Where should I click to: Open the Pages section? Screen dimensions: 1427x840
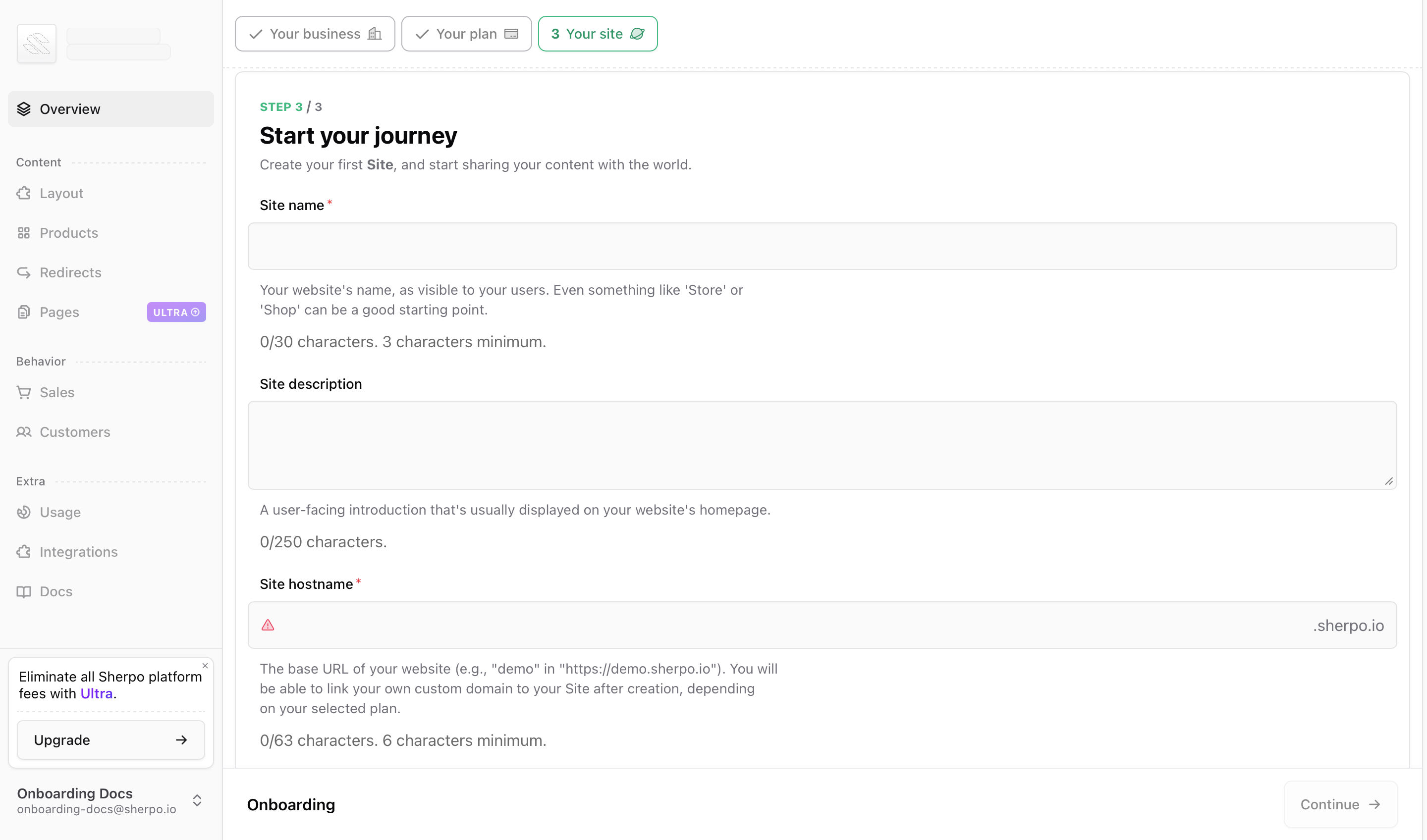(x=59, y=312)
